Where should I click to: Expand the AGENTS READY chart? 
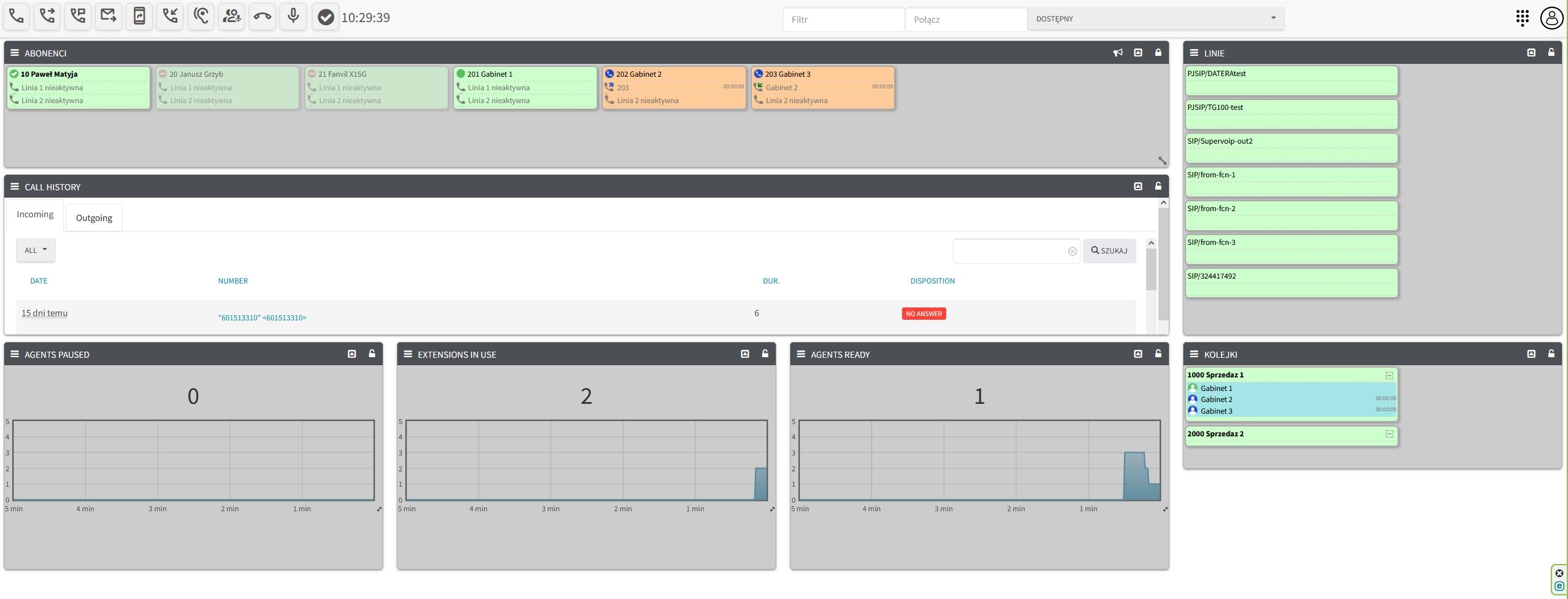[1165, 509]
